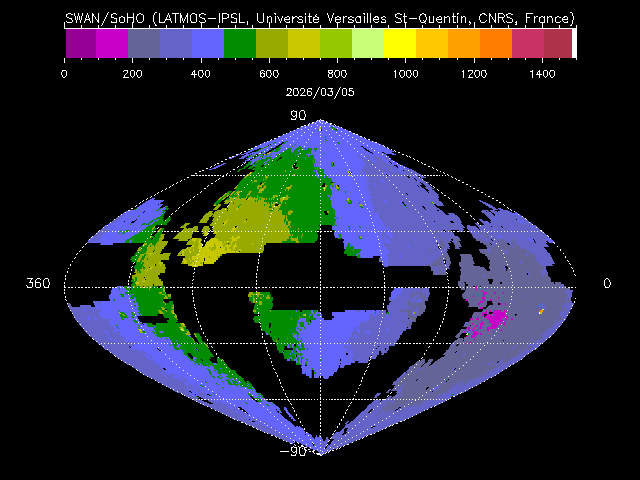Select the green swatch in the color scale
The image size is (640, 480).
coord(240,43)
